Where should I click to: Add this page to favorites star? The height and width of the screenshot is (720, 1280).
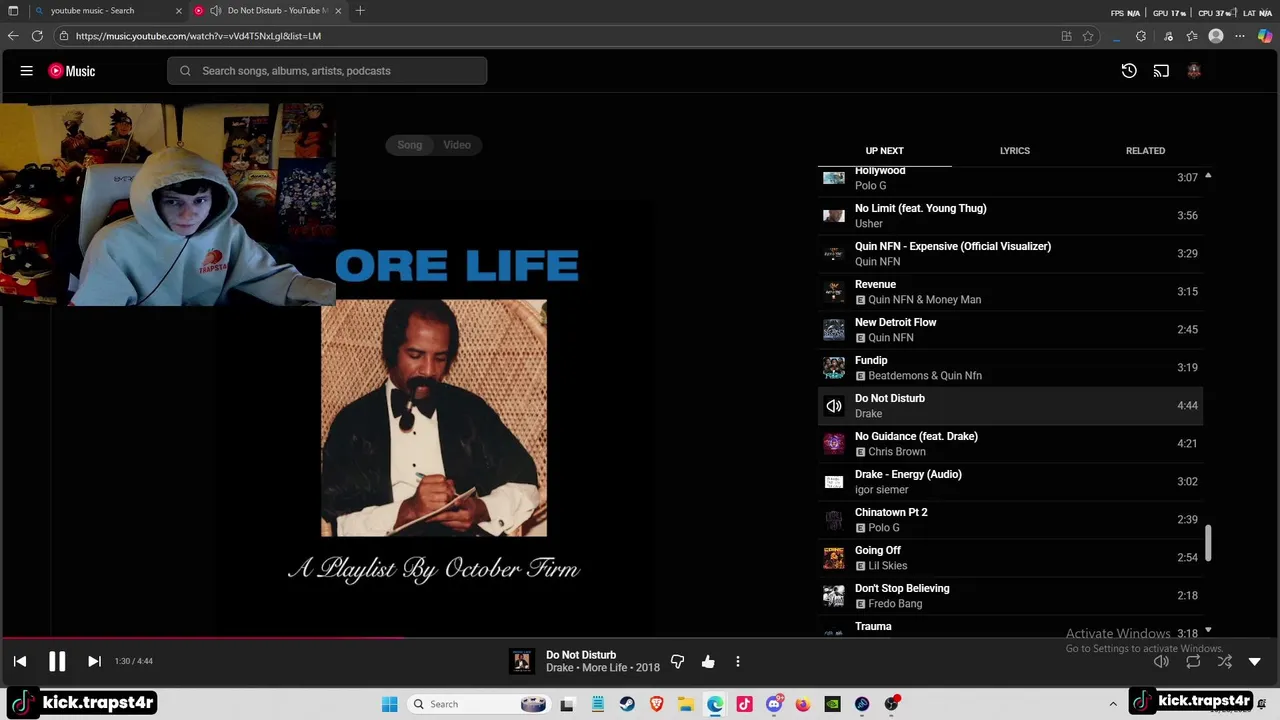1088,36
